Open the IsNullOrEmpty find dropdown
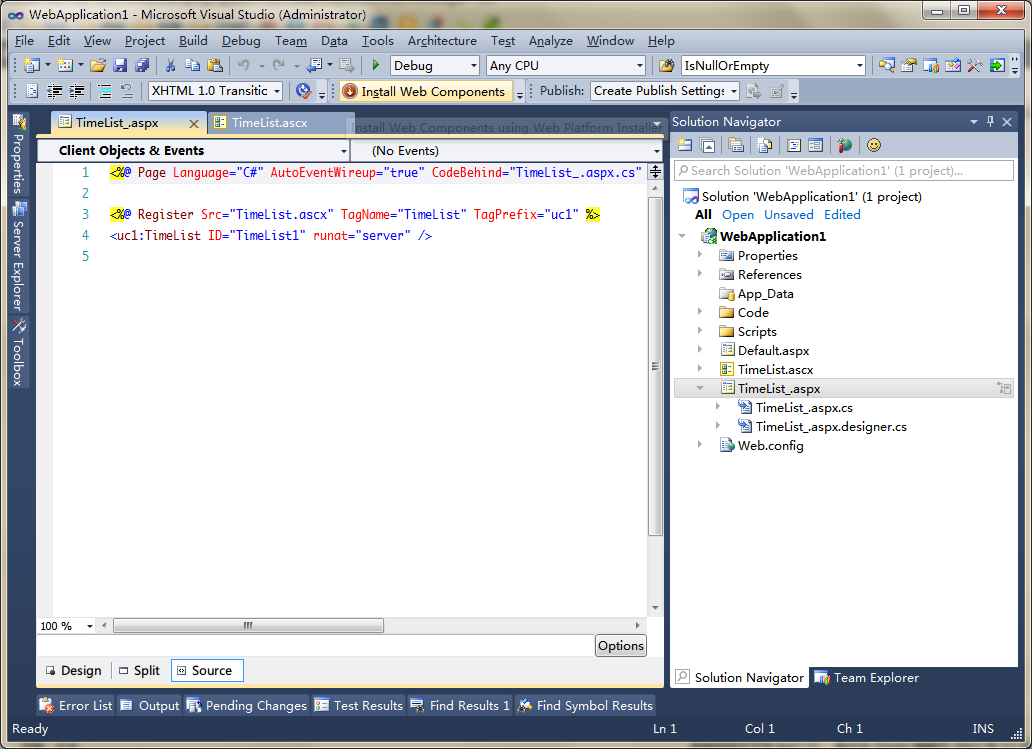 (x=773, y=65)
